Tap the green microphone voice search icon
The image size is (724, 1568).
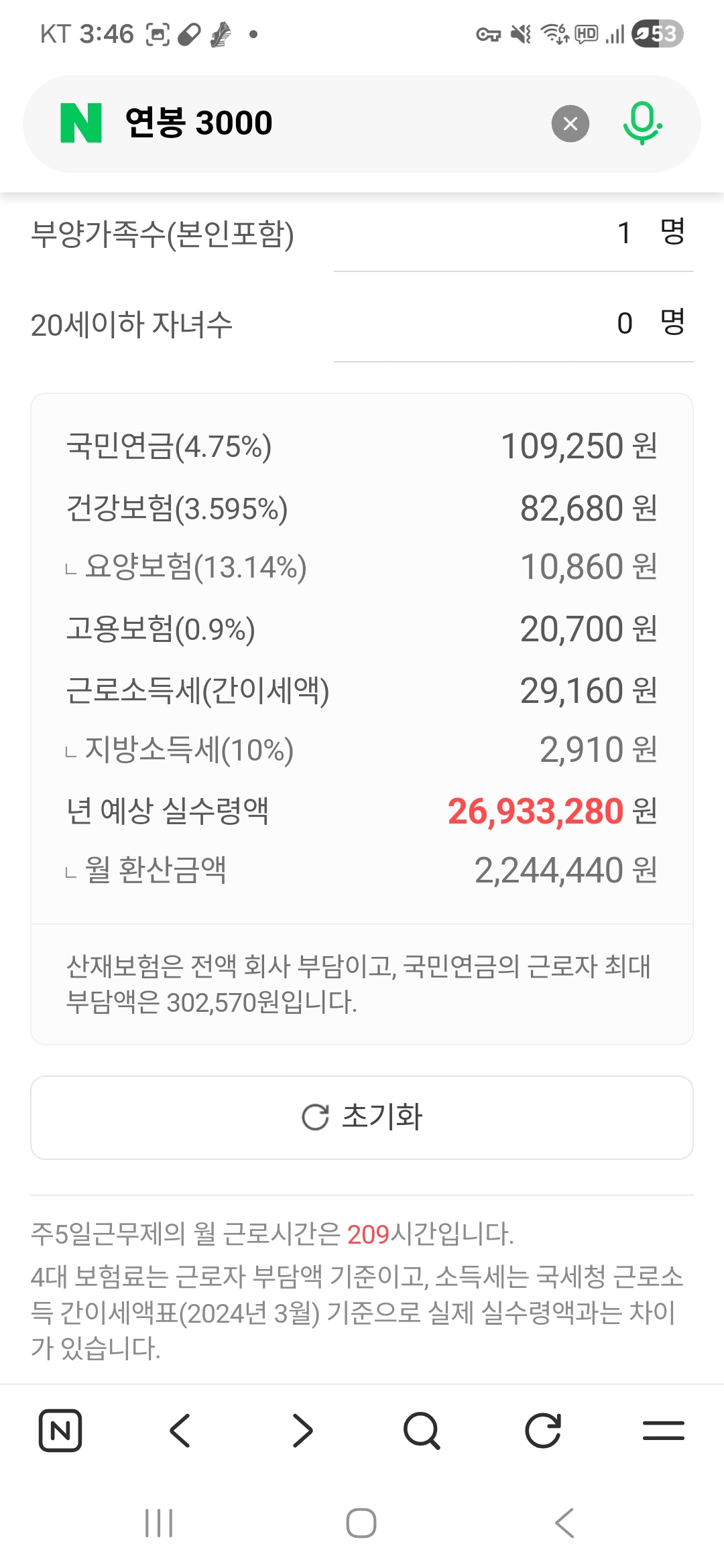(x=642, y=123)
